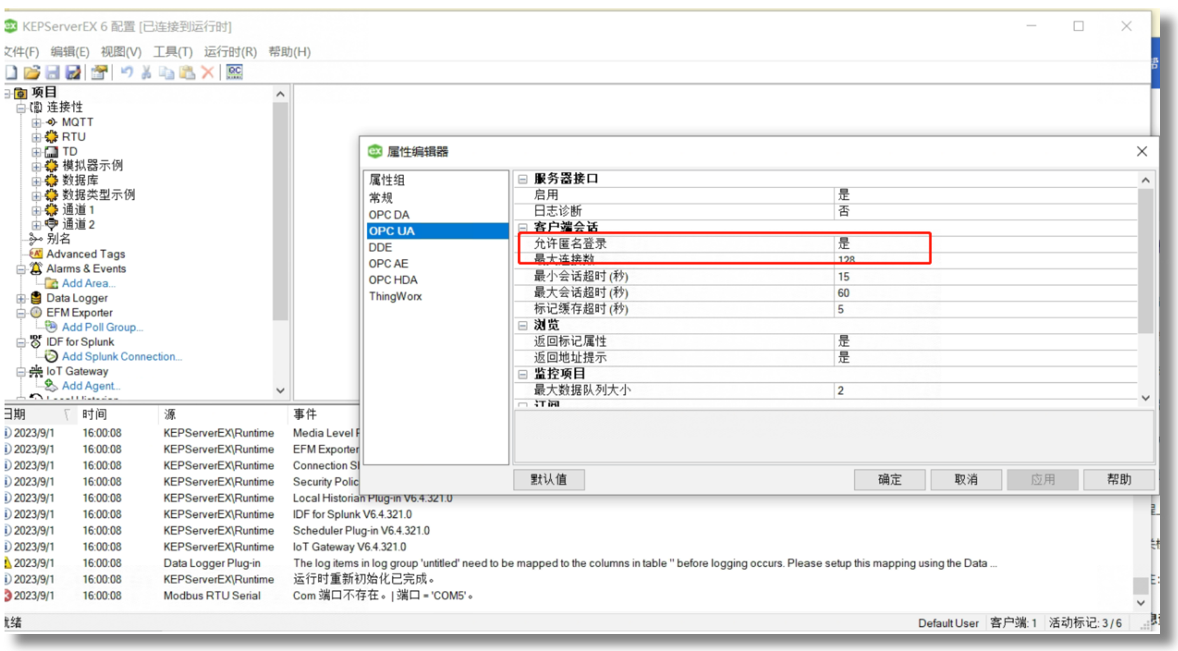
Task: Click the Save toolbar icon
Action: [53, 72]
